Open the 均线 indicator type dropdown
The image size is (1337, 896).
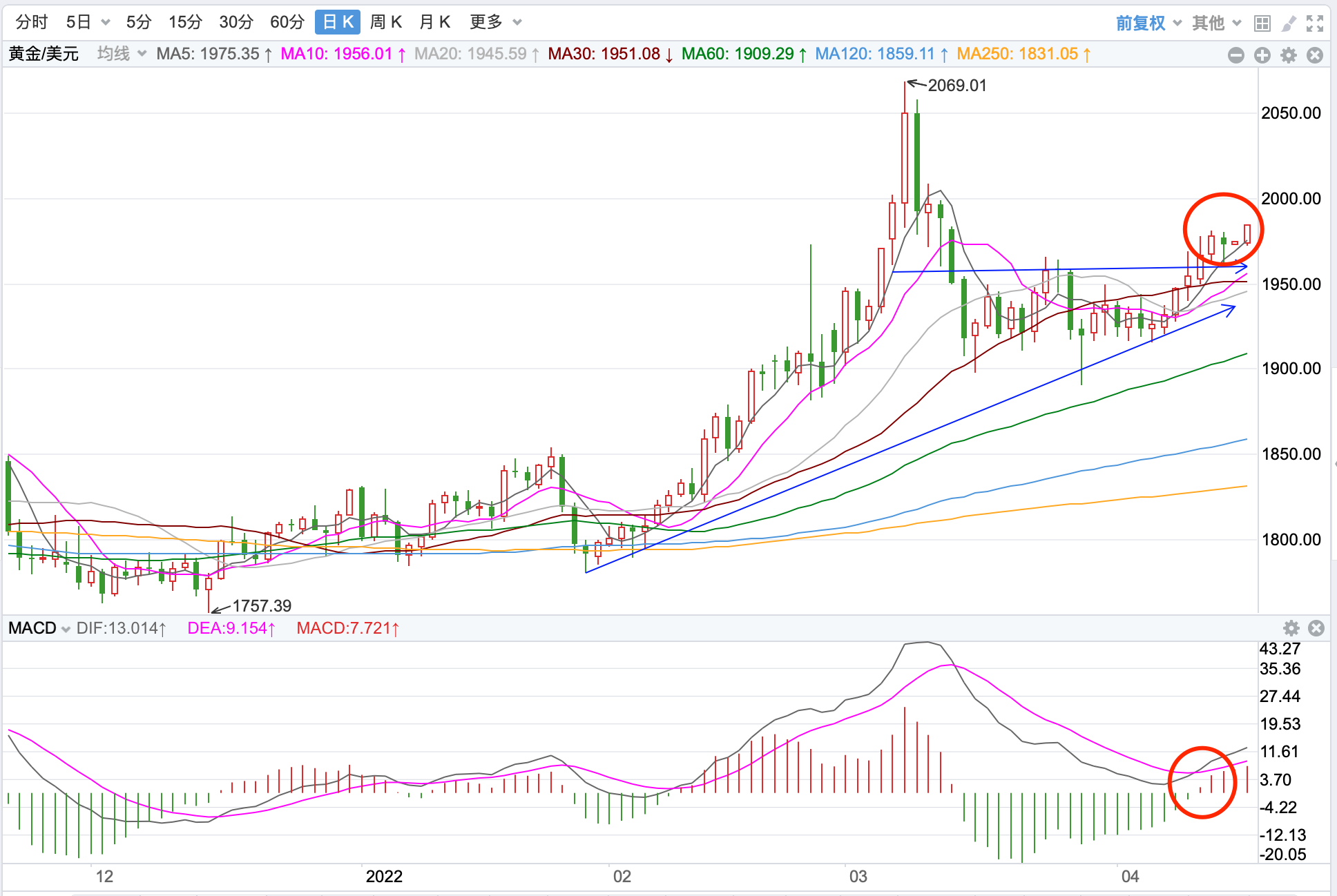tap(122, 54)
